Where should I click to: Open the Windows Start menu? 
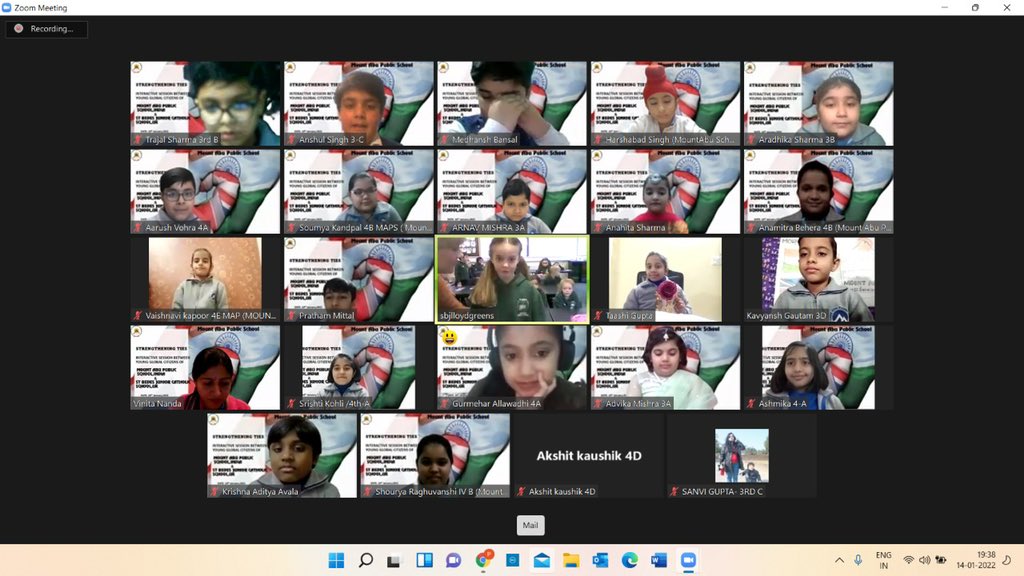(336, 560)
